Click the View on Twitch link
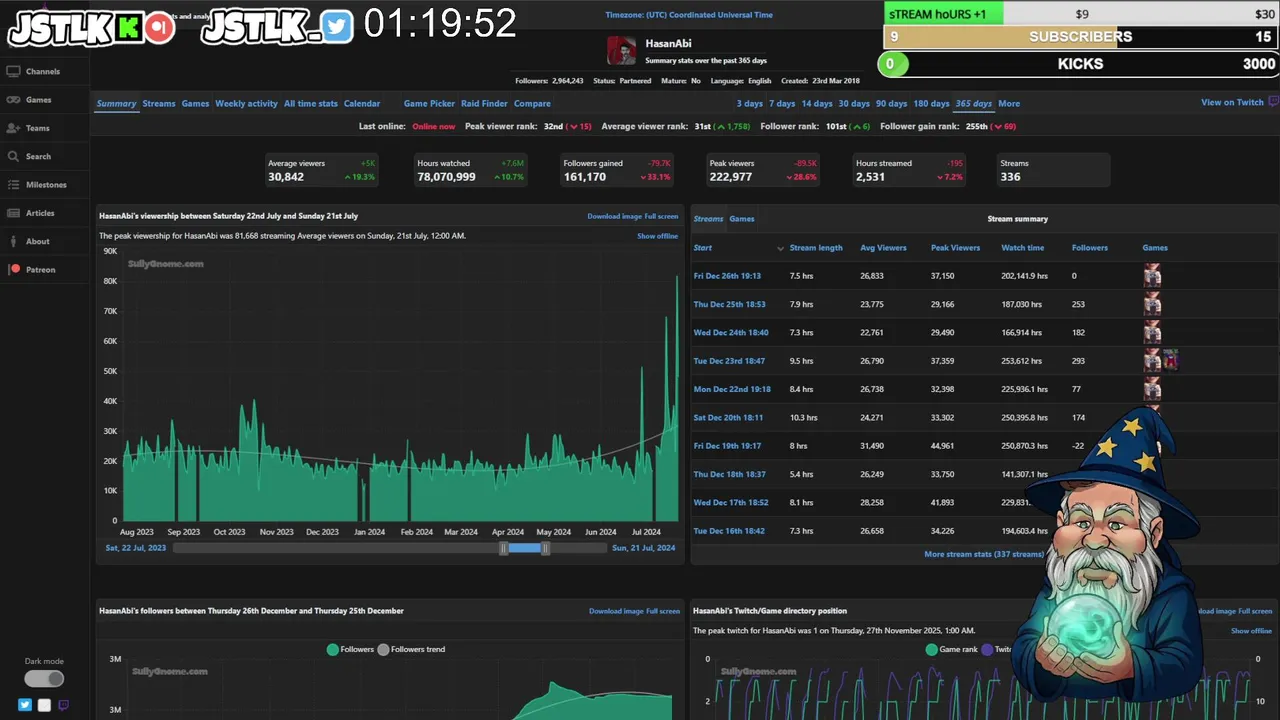1280x720 pixels. click(1232, 102)
